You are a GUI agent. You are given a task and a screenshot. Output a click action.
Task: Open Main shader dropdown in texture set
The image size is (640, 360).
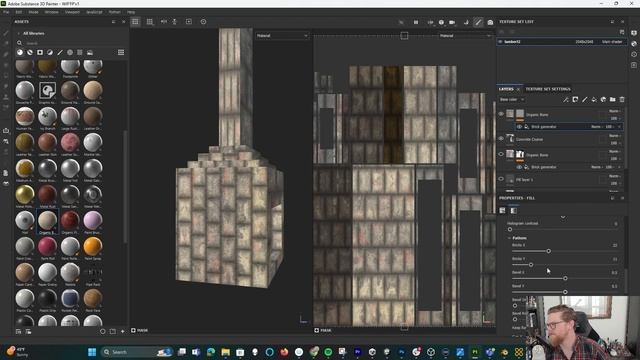click(x=612, y=42)
